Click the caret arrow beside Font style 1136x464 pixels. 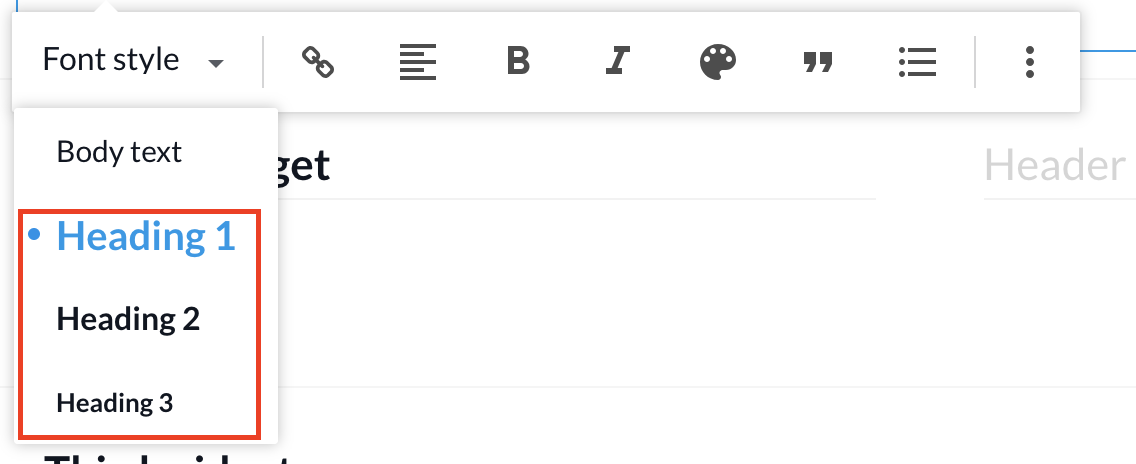215,64
